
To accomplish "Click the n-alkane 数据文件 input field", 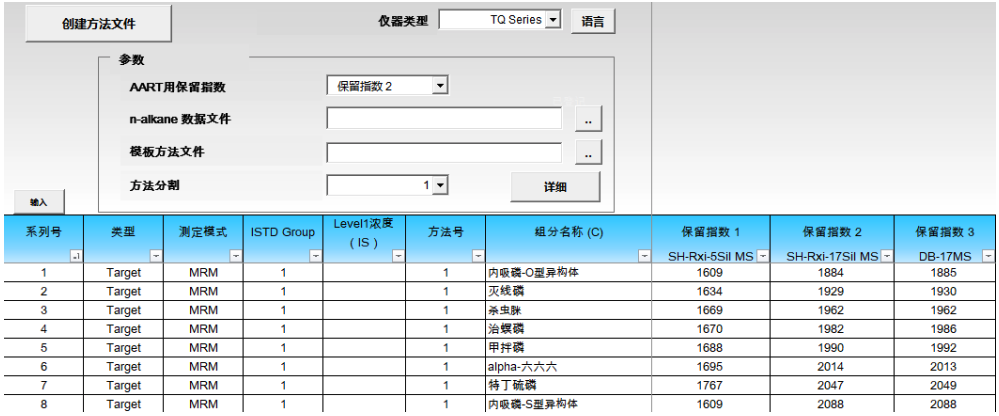I will click(x=444, y=119).
